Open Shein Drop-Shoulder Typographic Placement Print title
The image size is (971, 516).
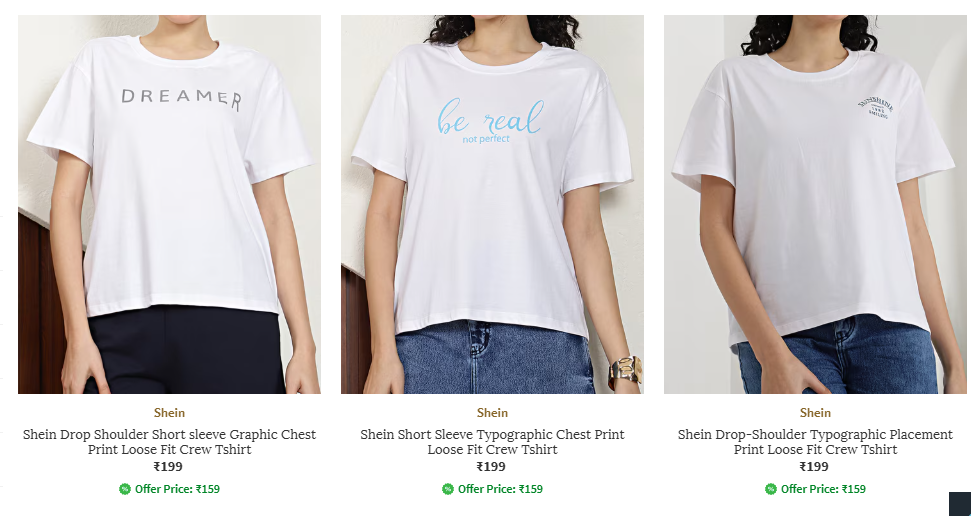(x=815, y=442)
